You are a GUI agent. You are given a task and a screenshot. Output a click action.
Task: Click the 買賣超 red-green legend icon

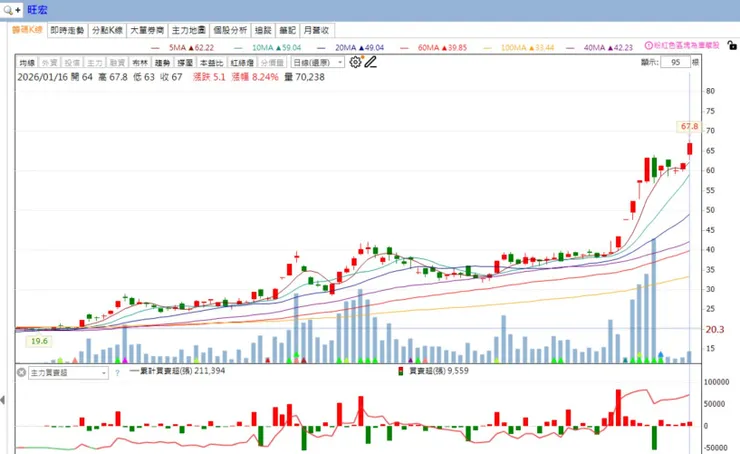pos(401,371)
